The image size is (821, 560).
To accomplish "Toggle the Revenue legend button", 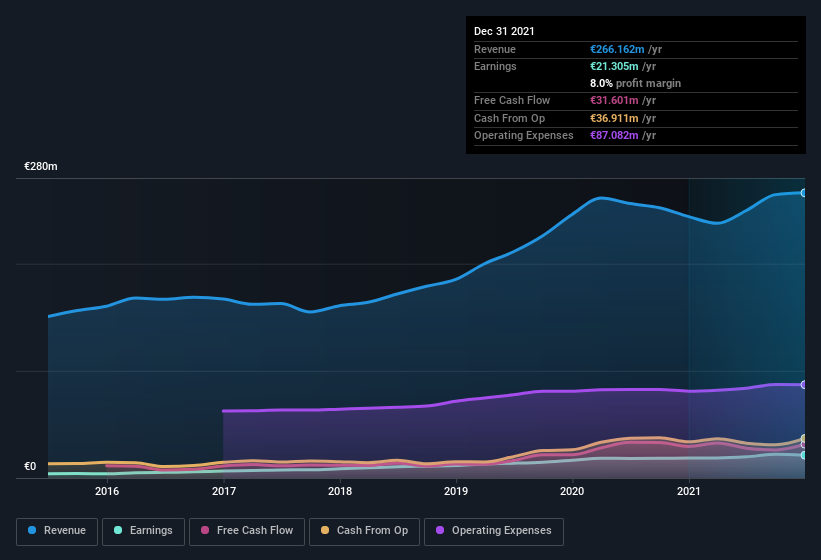I will [x=57, y=531].
